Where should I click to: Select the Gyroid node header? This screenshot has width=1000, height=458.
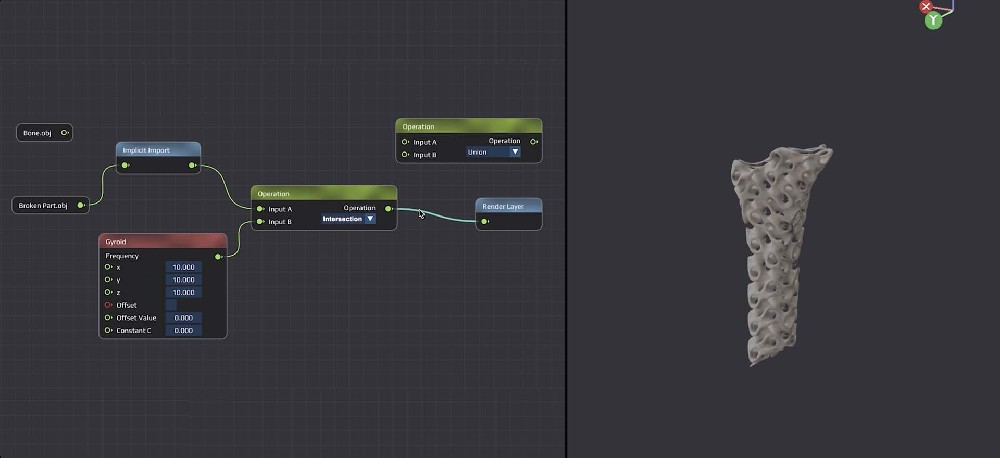pos(163,241)
